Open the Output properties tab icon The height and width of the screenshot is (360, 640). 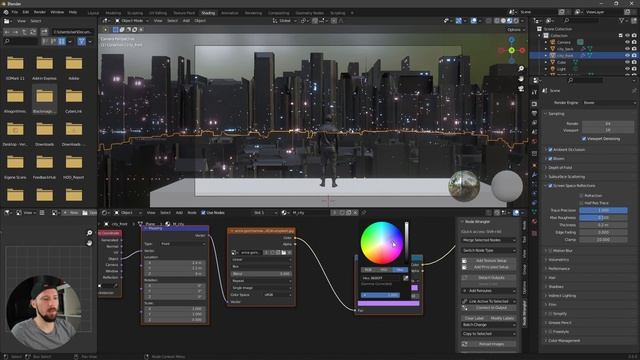click(x=534, y=113)
